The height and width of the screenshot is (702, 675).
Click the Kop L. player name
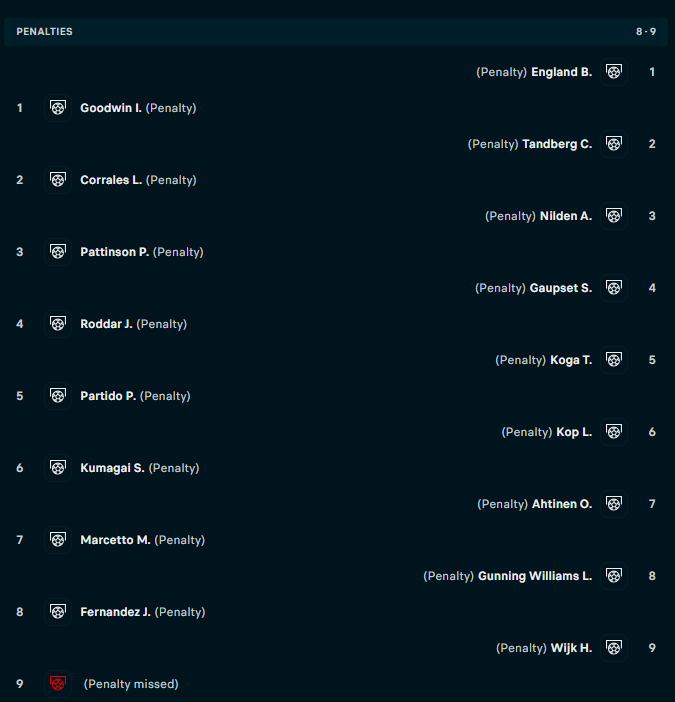pyautogui.click(x=574, y=432)
